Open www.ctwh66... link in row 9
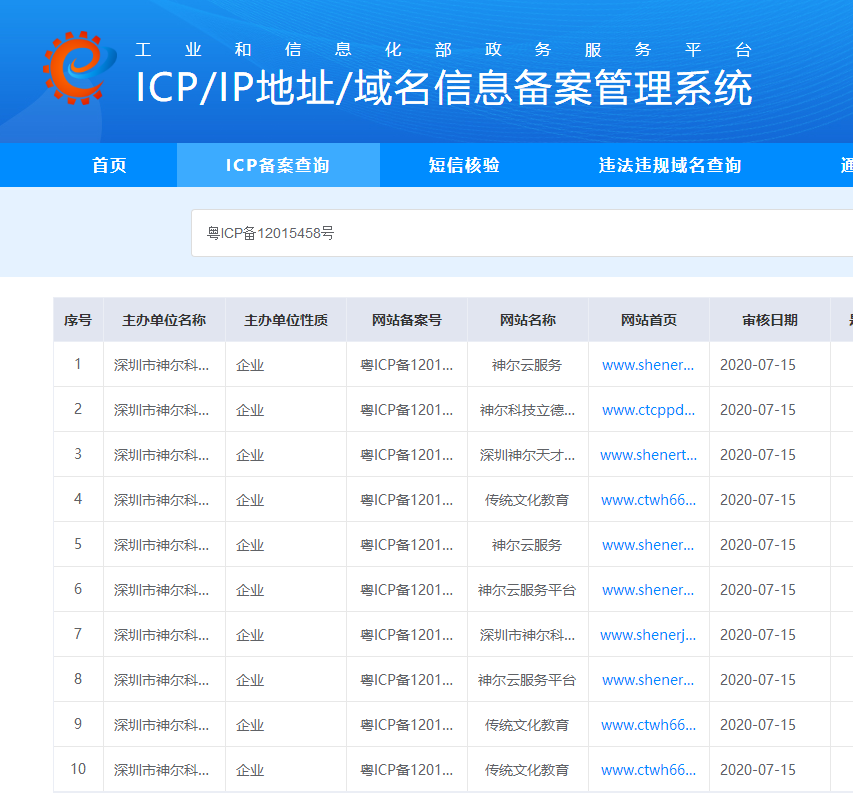This screenshot has height=802, width=853. (648, 725)
